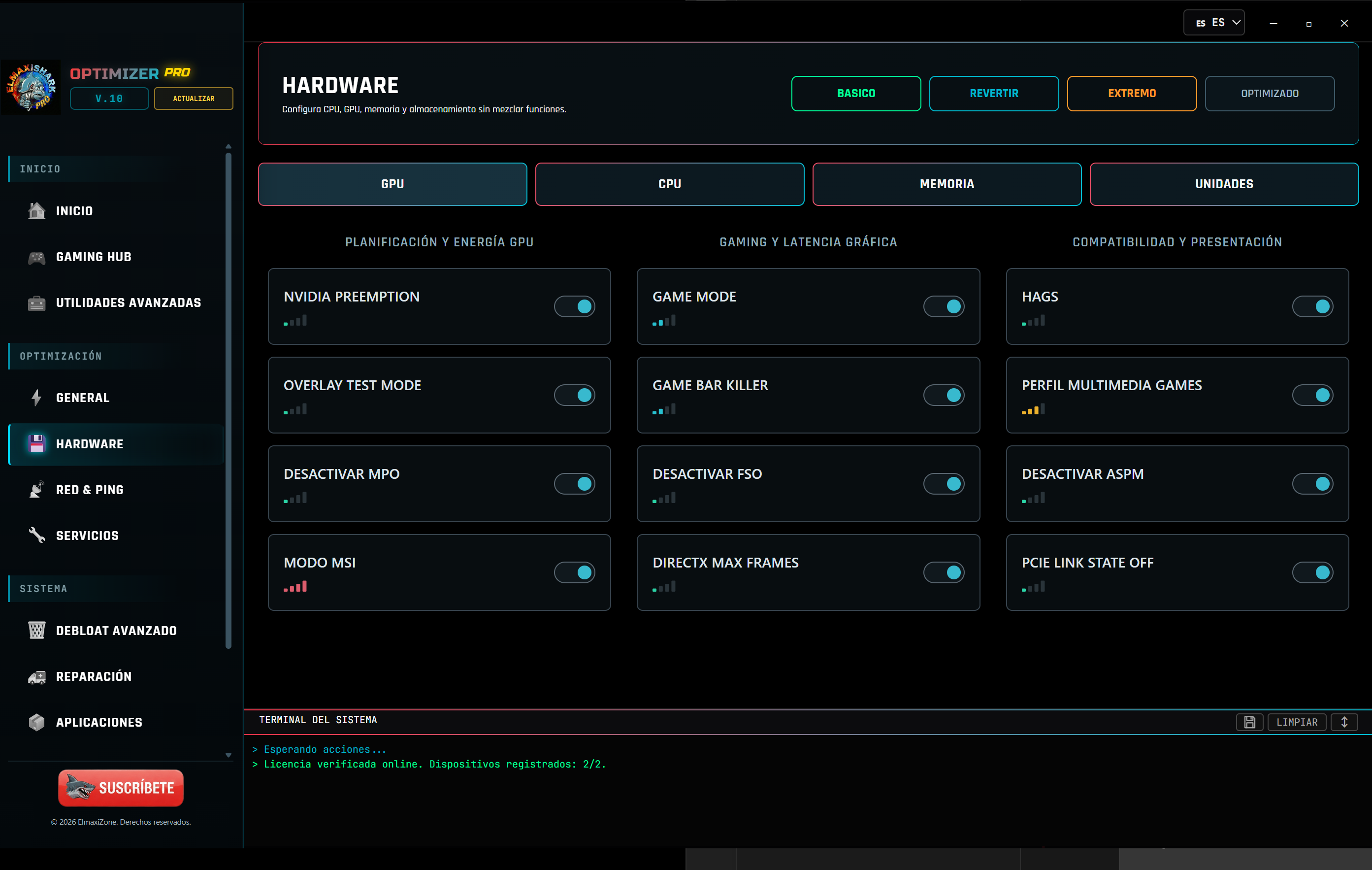The width and height of the screenshot is (1372, 870).
Task: Click the MODO MSI impact level bars
Action: pyautogui.click(x=295, y=587)
